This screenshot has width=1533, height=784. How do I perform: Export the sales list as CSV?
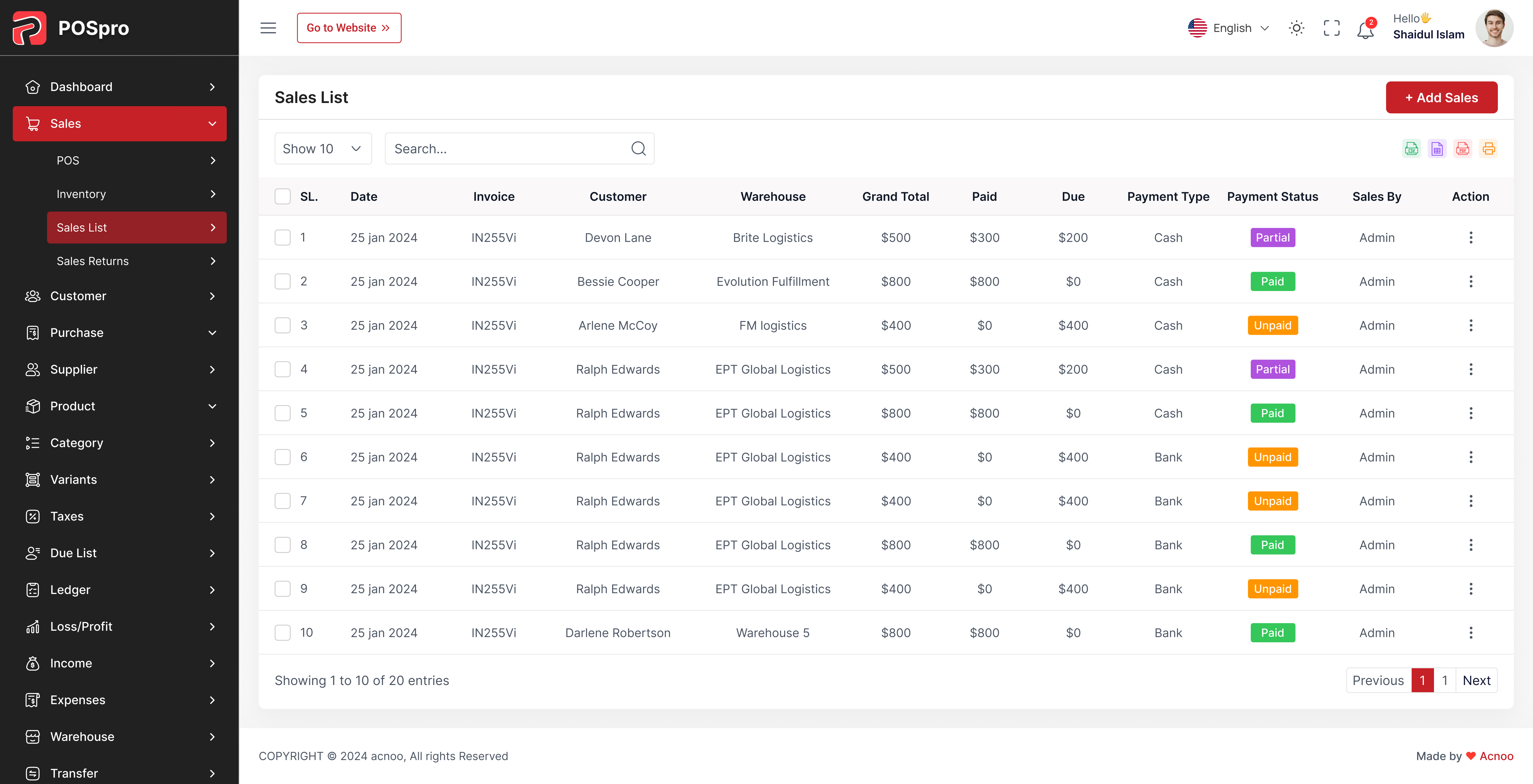pos(1411,149)
